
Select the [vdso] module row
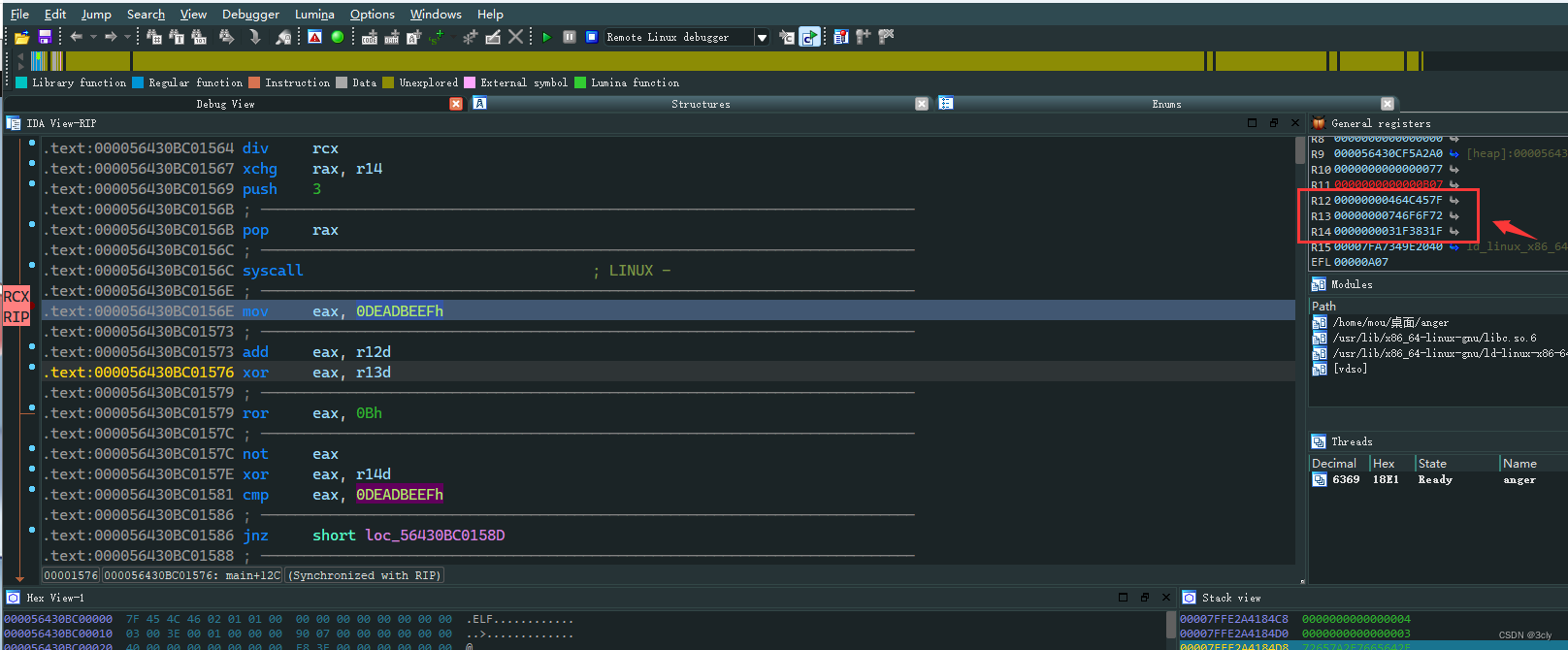[1438, 369]
